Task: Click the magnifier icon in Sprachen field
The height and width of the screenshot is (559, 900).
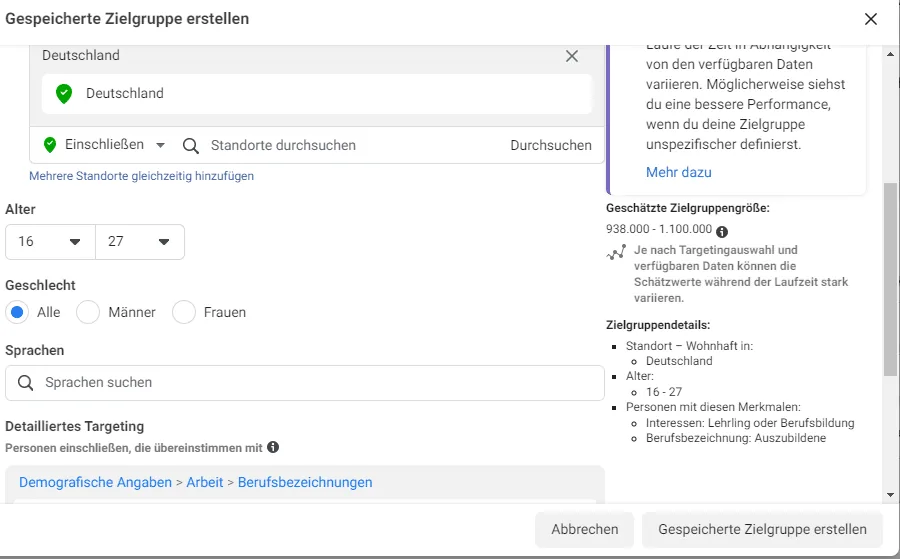Action: pyautogui.click(x=25, y=383)
